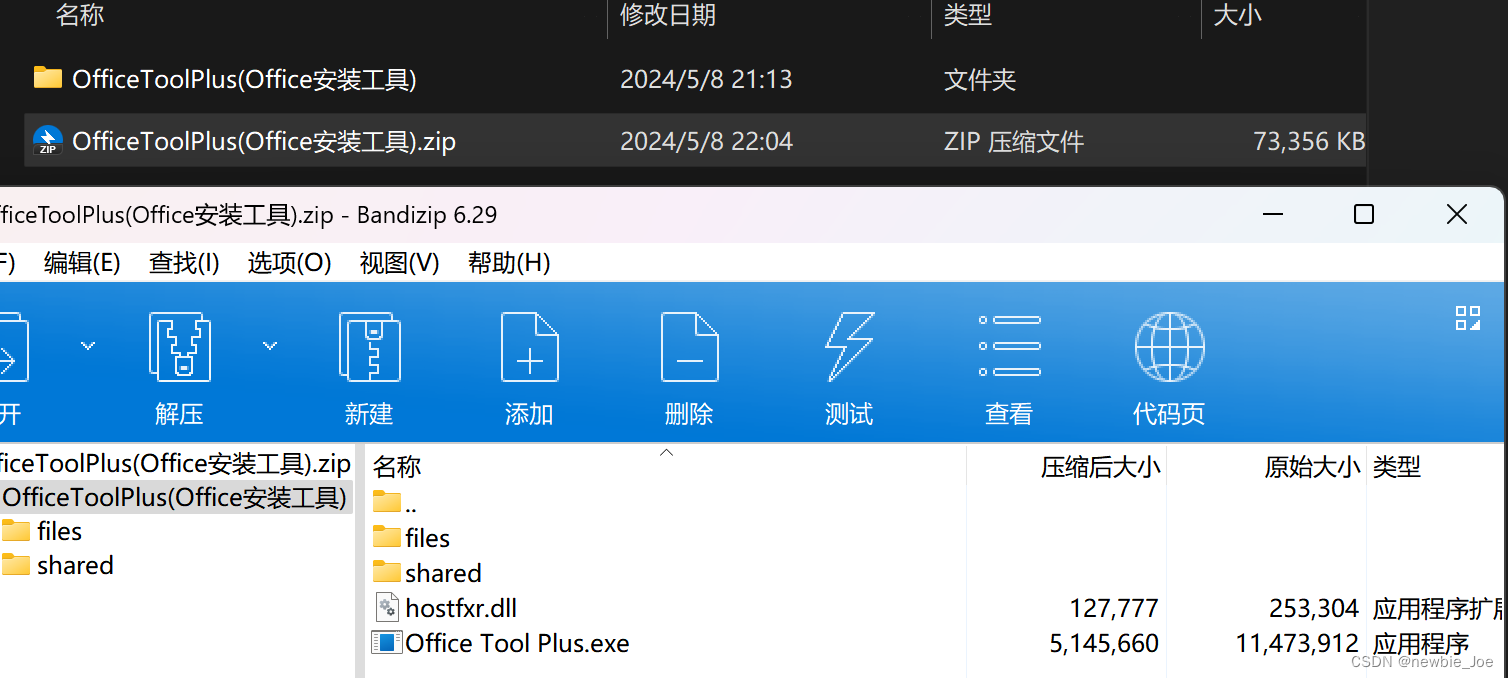Click the sort direction arrow above file list
This screenshot has height=678, width=1508.
click(667, 453)
